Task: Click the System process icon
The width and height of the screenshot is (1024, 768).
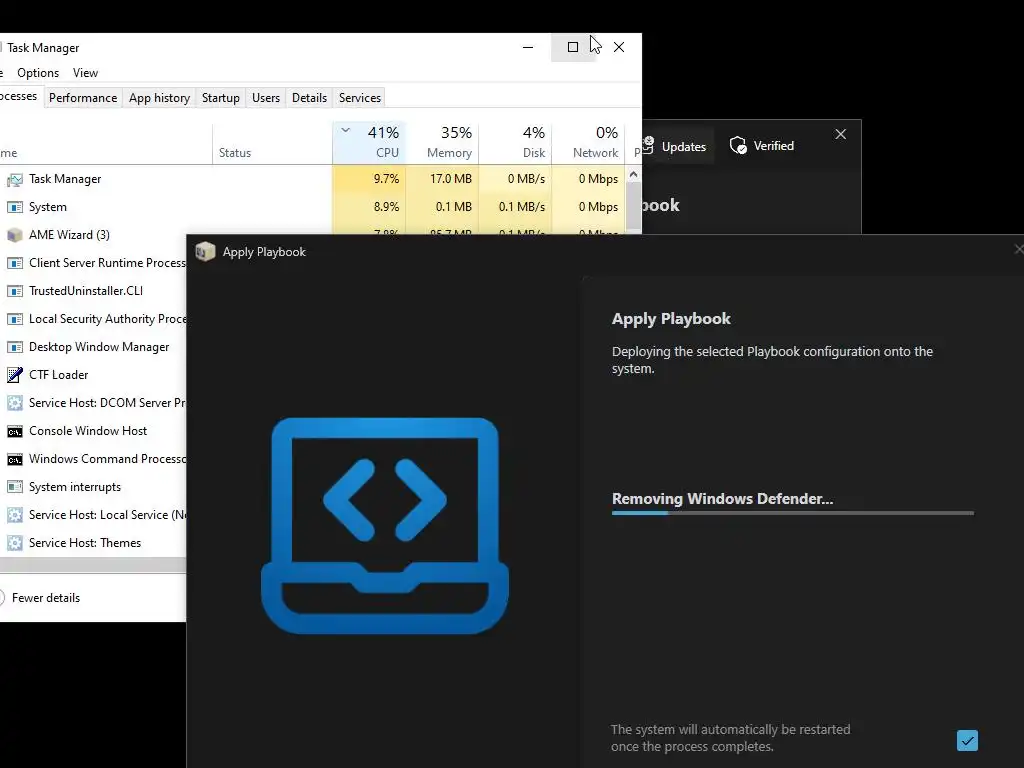Action: (14, 207)
